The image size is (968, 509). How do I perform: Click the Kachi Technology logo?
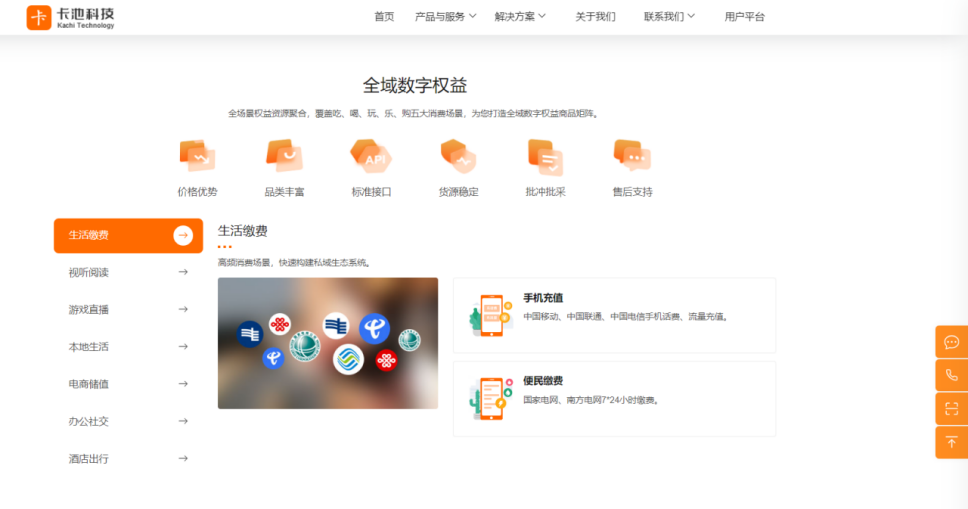pyautogui.click(x=71, y=17)
